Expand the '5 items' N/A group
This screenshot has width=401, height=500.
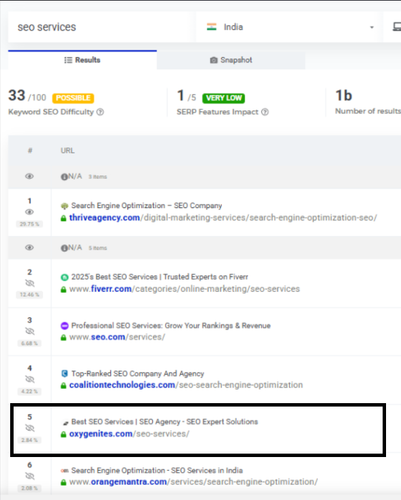[98, 248]
